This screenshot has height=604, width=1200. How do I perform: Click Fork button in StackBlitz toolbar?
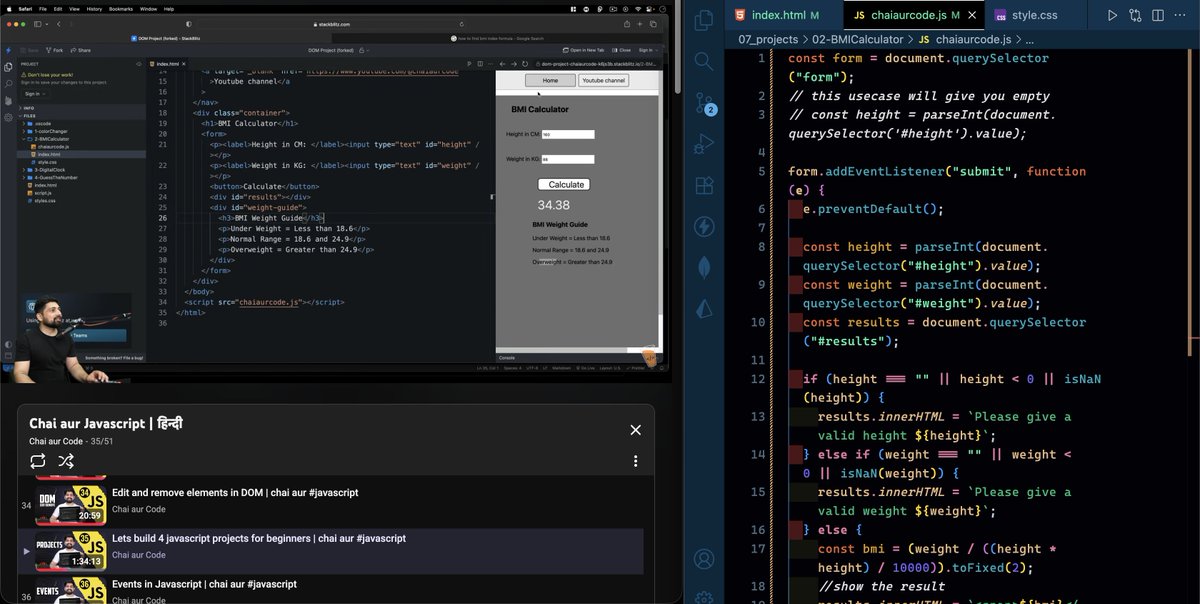click(x=54, y=50)
